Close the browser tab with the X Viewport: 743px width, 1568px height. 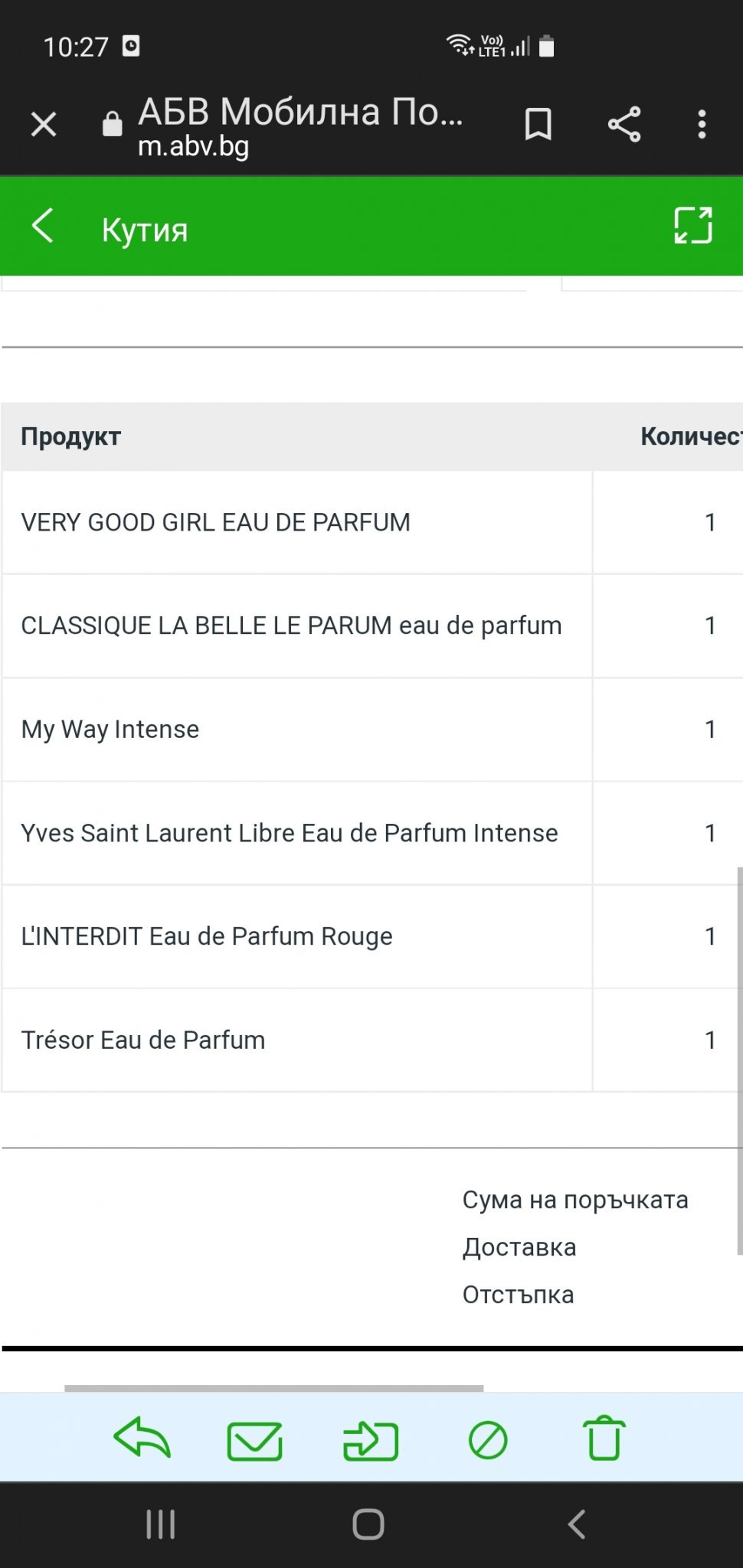click(x=44, y=124)
